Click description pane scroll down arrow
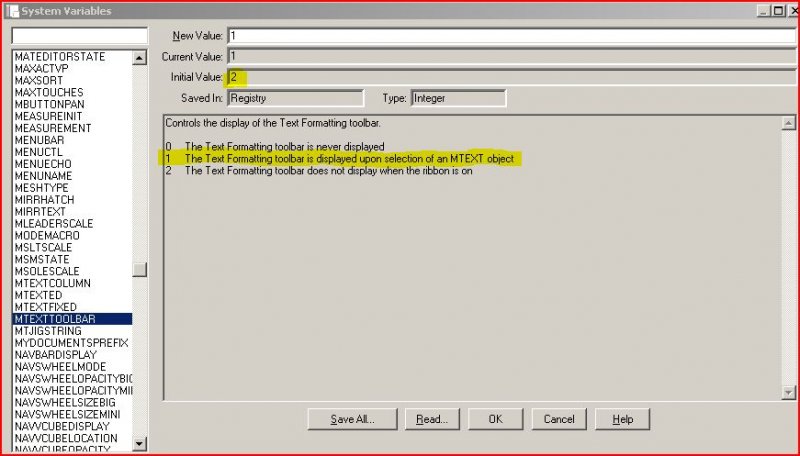 tap(788, 392)
